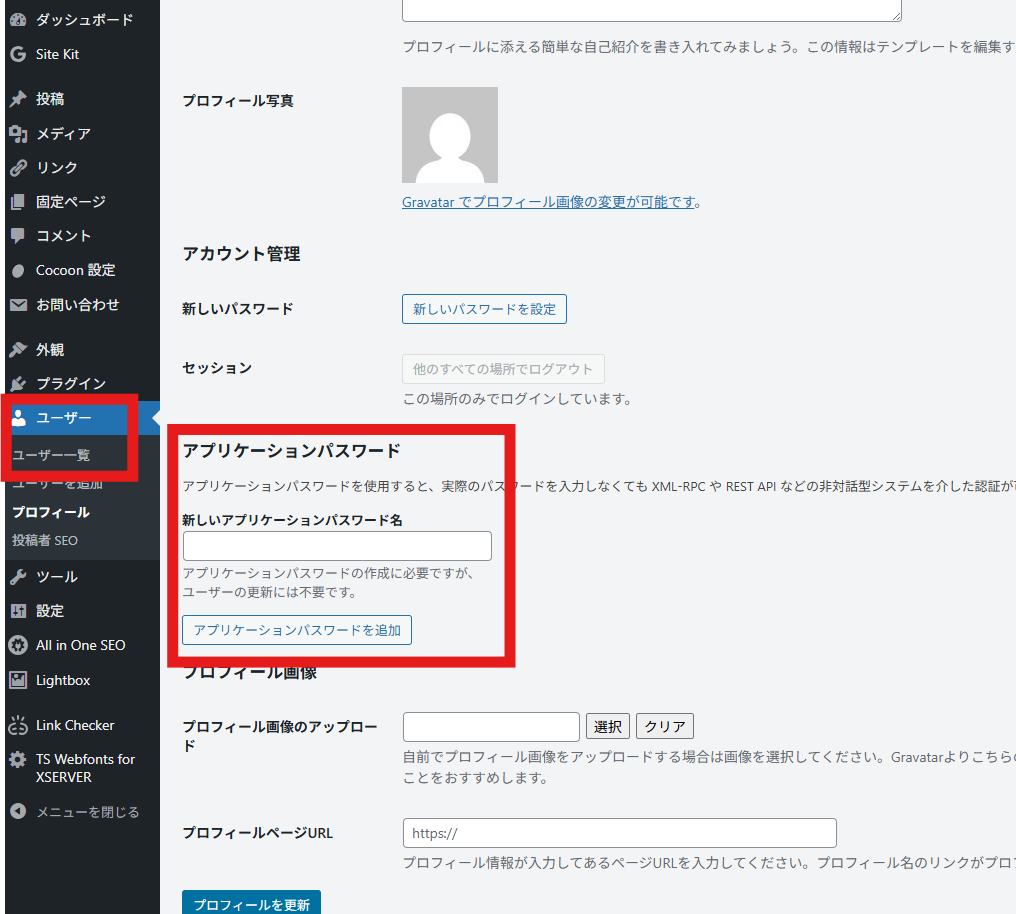Click the 新しいパスワードを設定 button
The width and height of the screenshot is (1016, 914).
click(x=484, y=309)
